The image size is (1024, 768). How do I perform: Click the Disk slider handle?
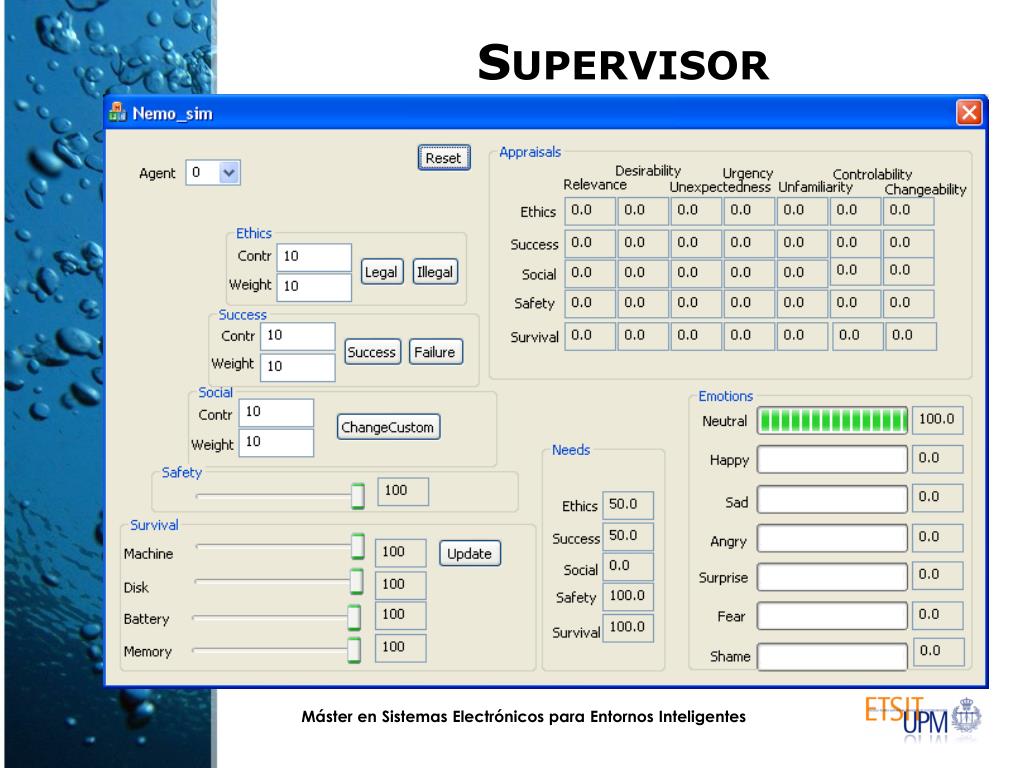click(x=357, y=581)
